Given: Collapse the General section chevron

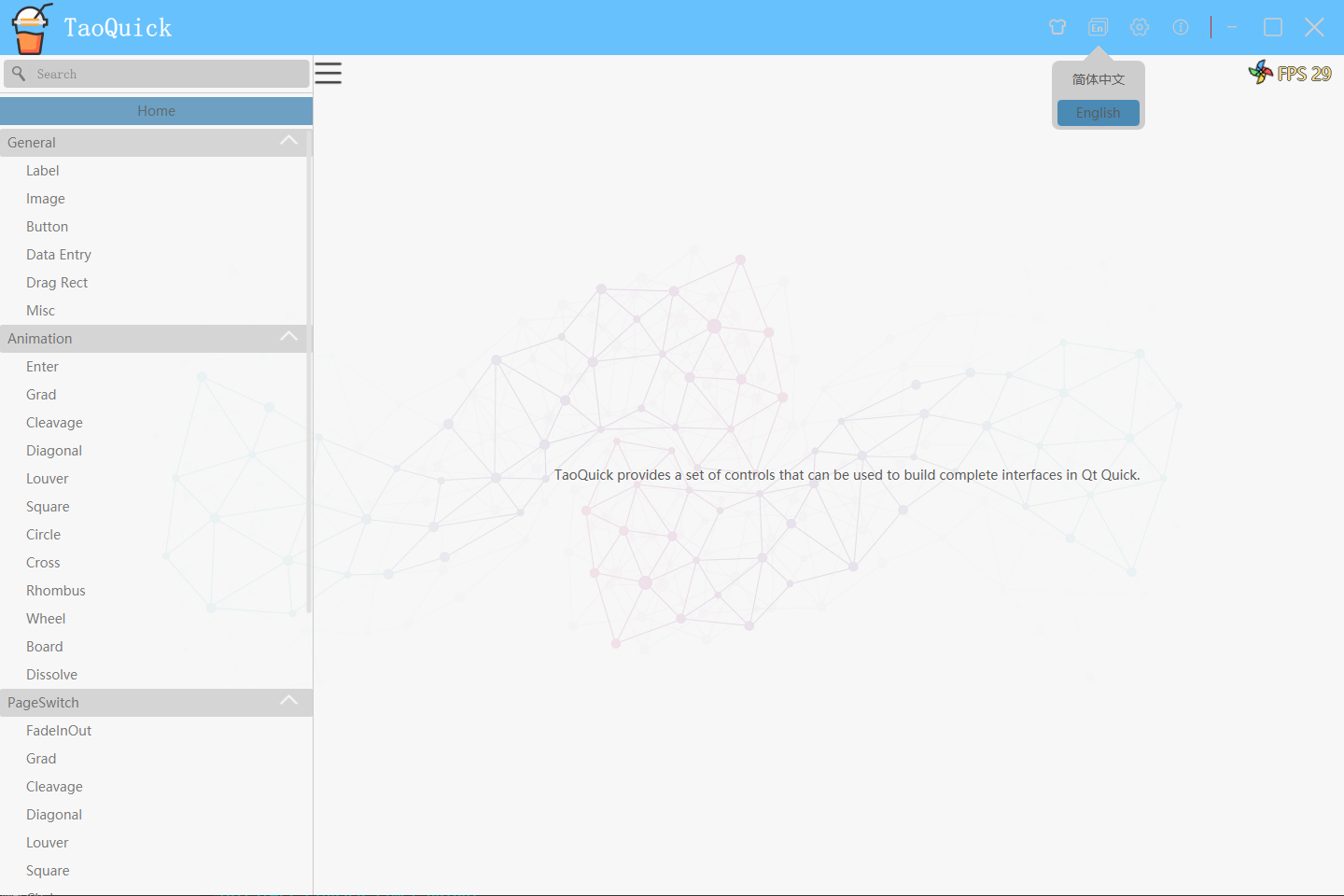Looking at the screenshot, I should coord(289,140).
